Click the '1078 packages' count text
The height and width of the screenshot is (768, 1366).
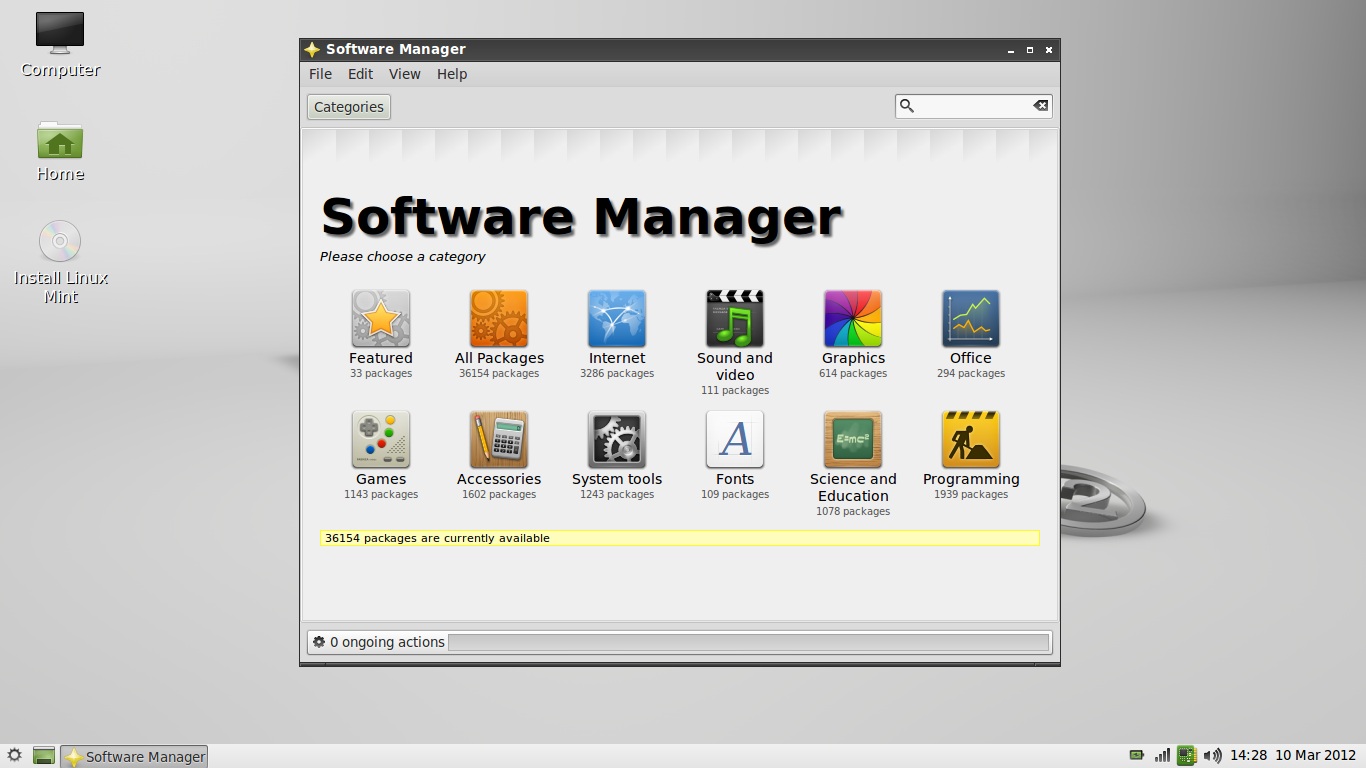tap(853, 511)
